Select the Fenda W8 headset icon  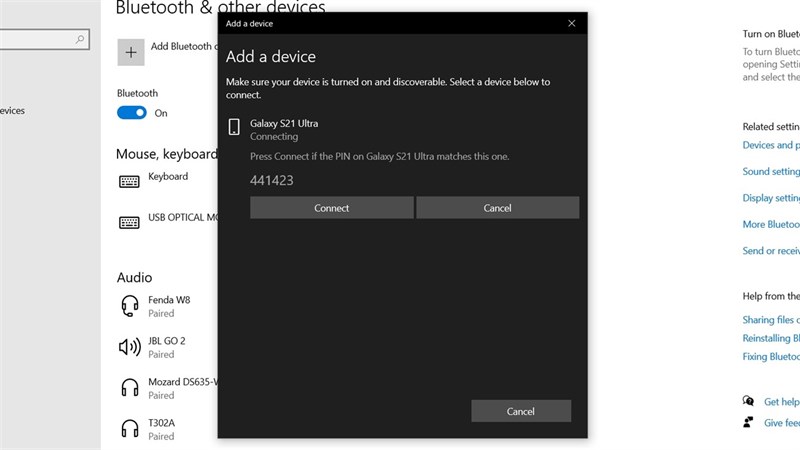tap(130, 306)
